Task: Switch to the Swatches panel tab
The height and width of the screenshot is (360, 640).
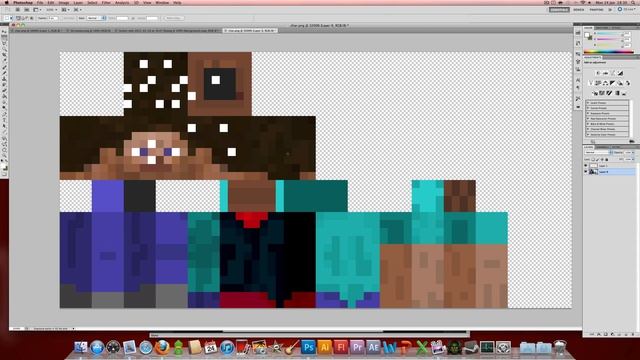Action: 602,28
